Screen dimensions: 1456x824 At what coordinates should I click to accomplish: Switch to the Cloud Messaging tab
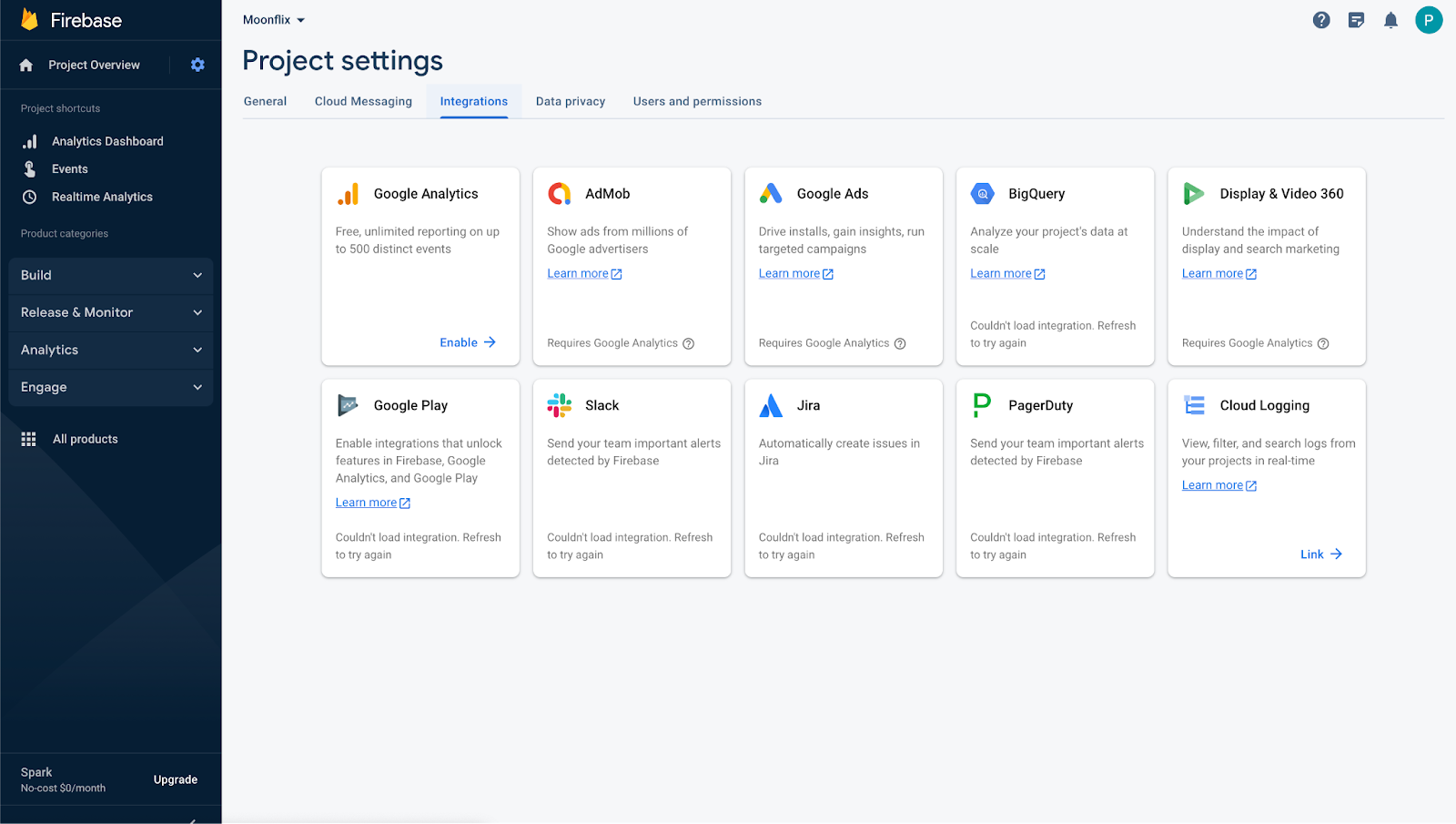pos(363,101)
